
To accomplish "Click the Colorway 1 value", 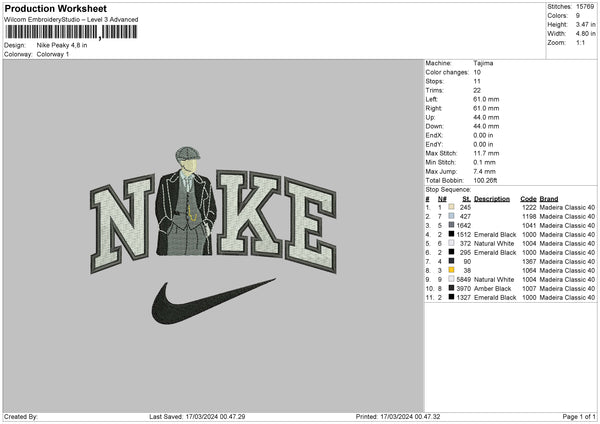I will click(x=52, y=54).
